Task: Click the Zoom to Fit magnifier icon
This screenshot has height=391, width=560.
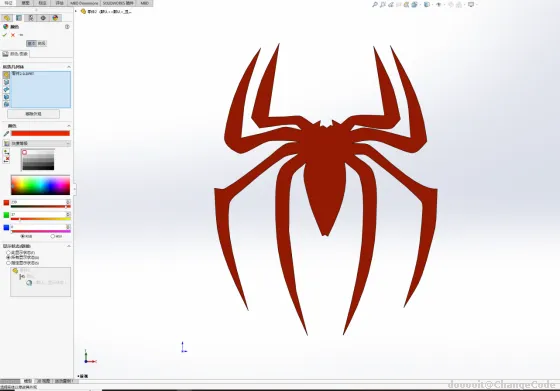Action: coord(375,5)
